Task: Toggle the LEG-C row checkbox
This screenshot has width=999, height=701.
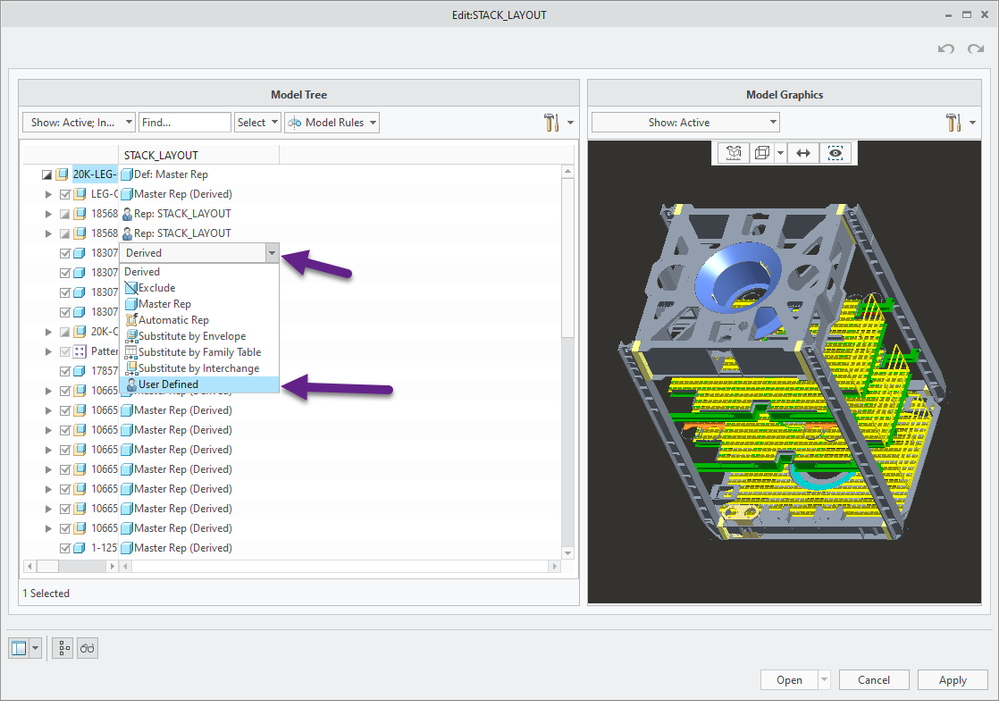Action: tap(65, 194)
